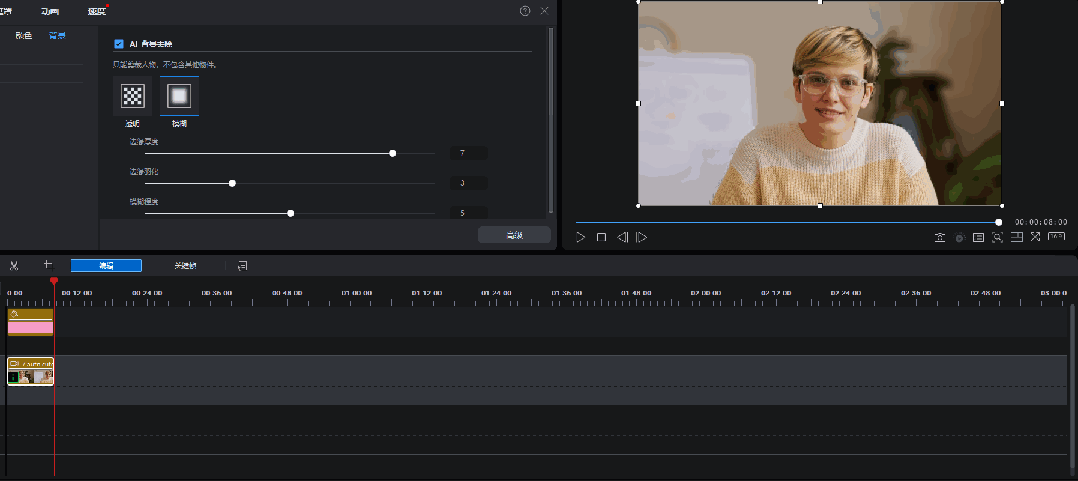The height and width of the screenshot is (481, 1078).
Task: Switch to the tab with red dot
Action: pos(97,12)
